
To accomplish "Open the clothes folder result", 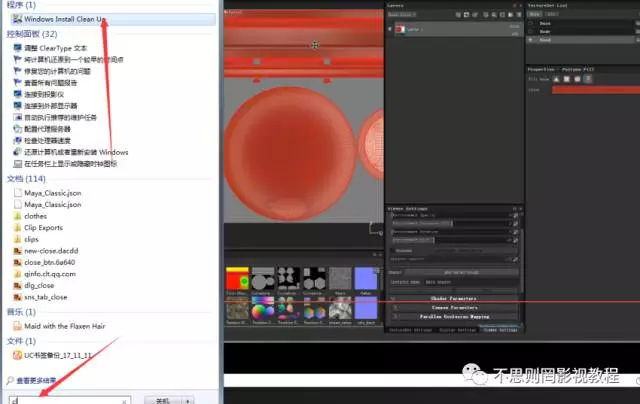I will [35, 216].
